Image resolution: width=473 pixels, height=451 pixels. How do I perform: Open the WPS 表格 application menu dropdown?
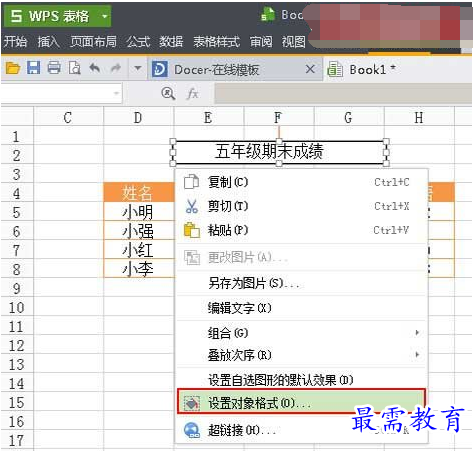[x=105, y=16]
